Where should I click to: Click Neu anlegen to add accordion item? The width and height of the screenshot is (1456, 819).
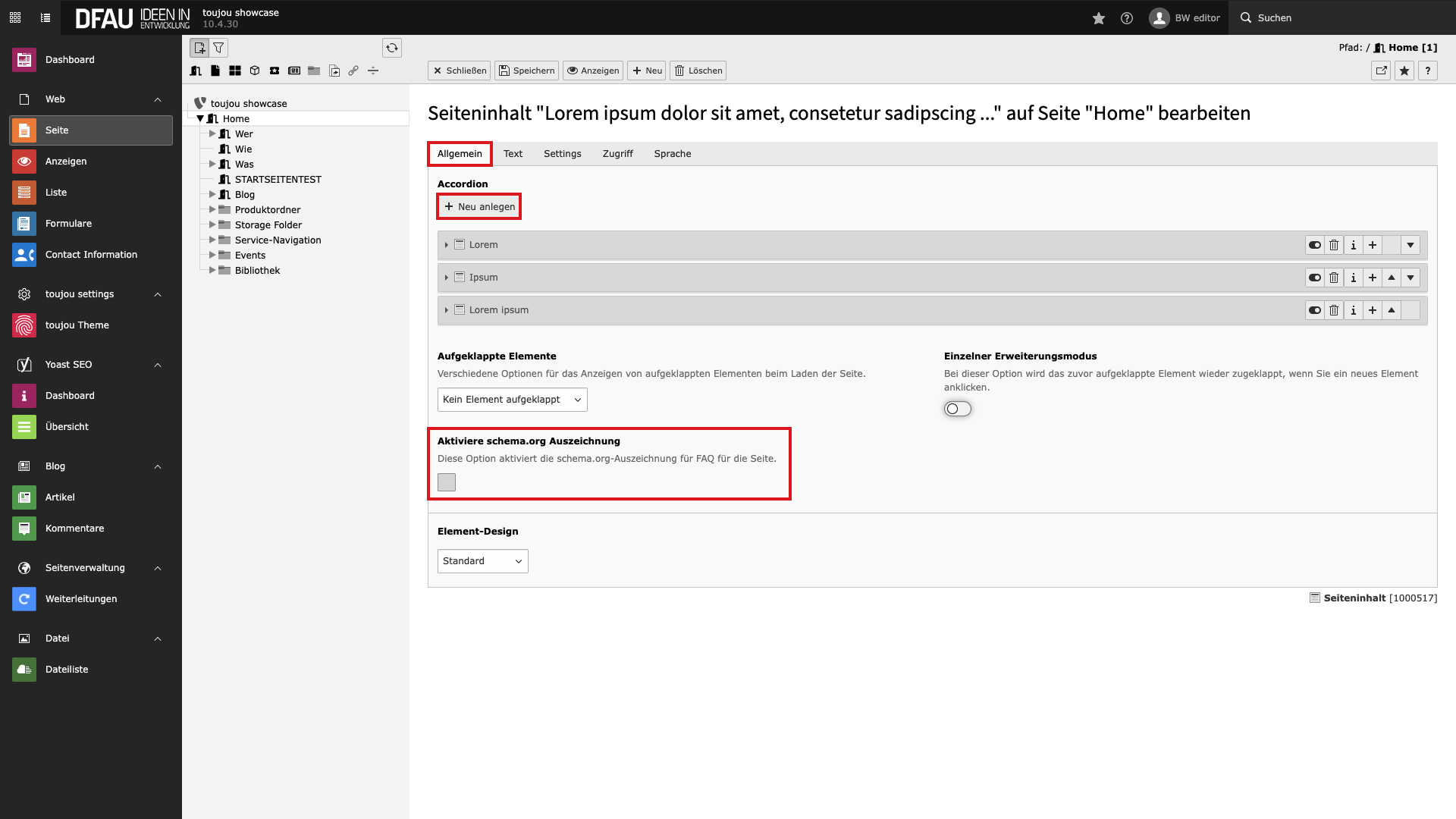pyautogui.click(x=479, y=206)
